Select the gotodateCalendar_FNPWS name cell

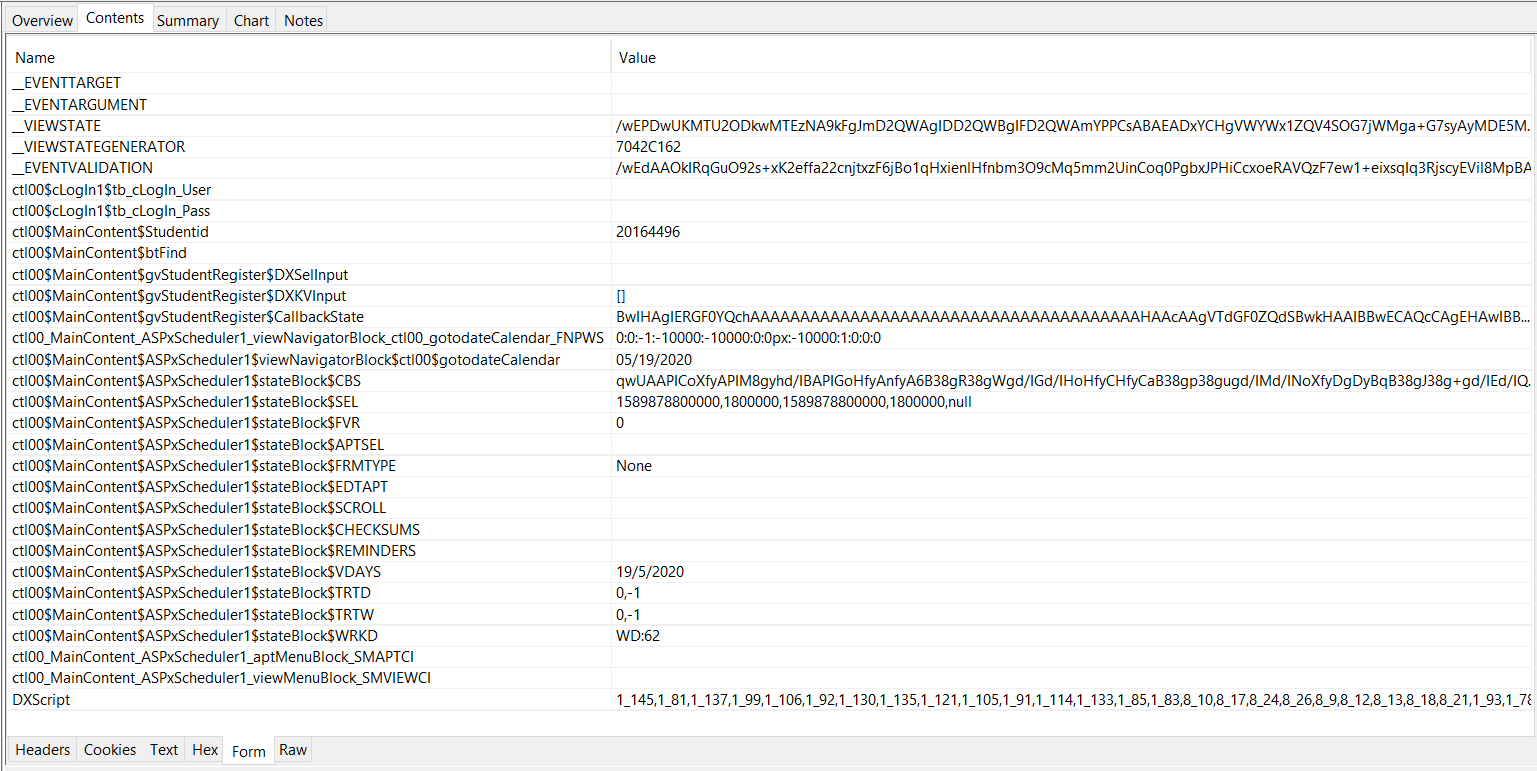(x=310, y=338)
